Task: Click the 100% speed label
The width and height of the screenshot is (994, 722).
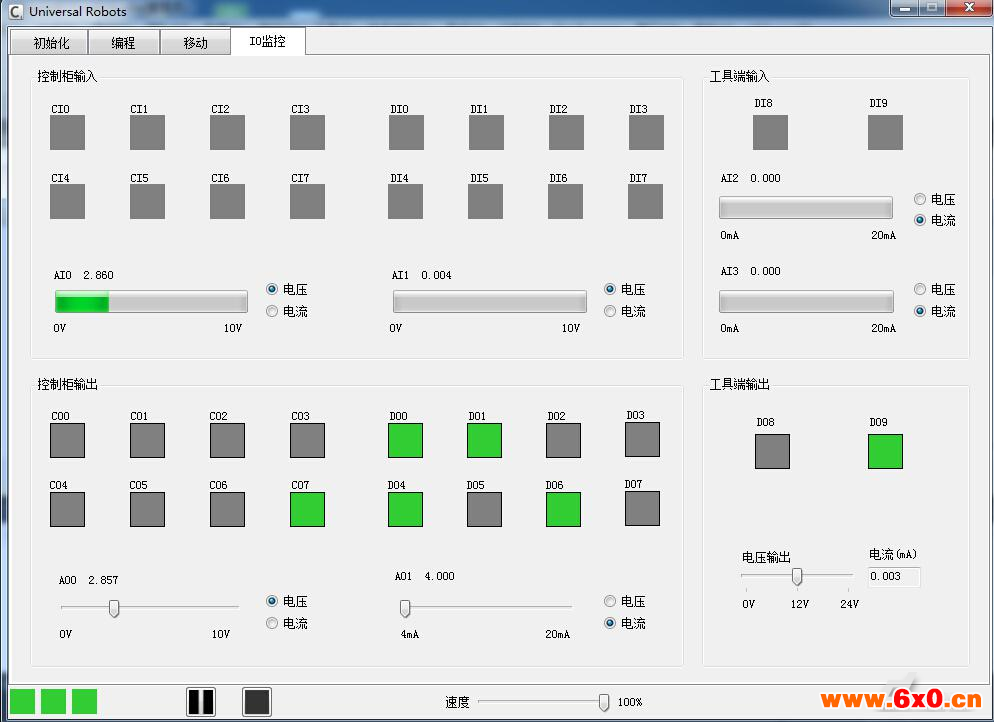Action: [629, 702]
